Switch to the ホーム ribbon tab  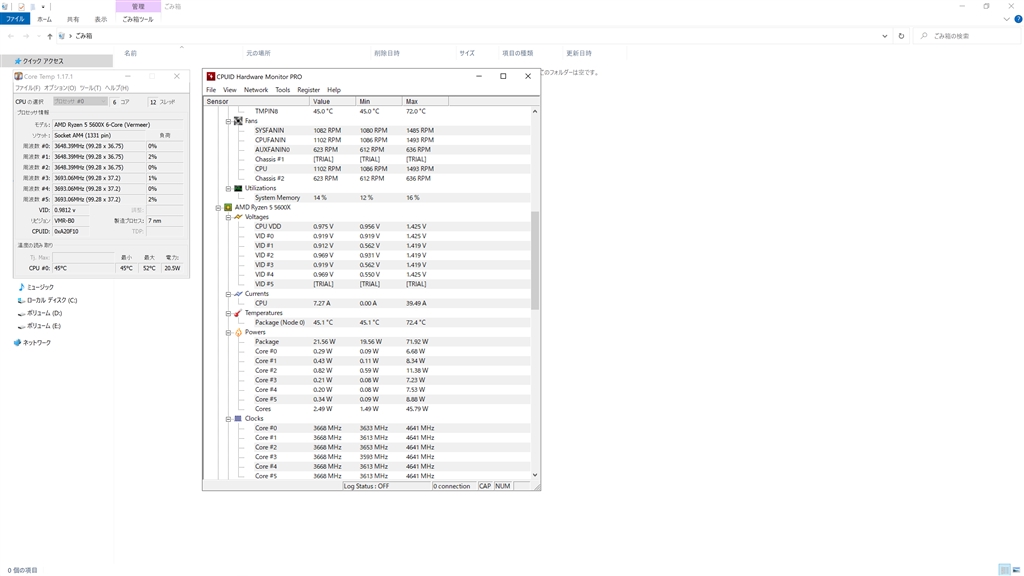coord(44,20)
